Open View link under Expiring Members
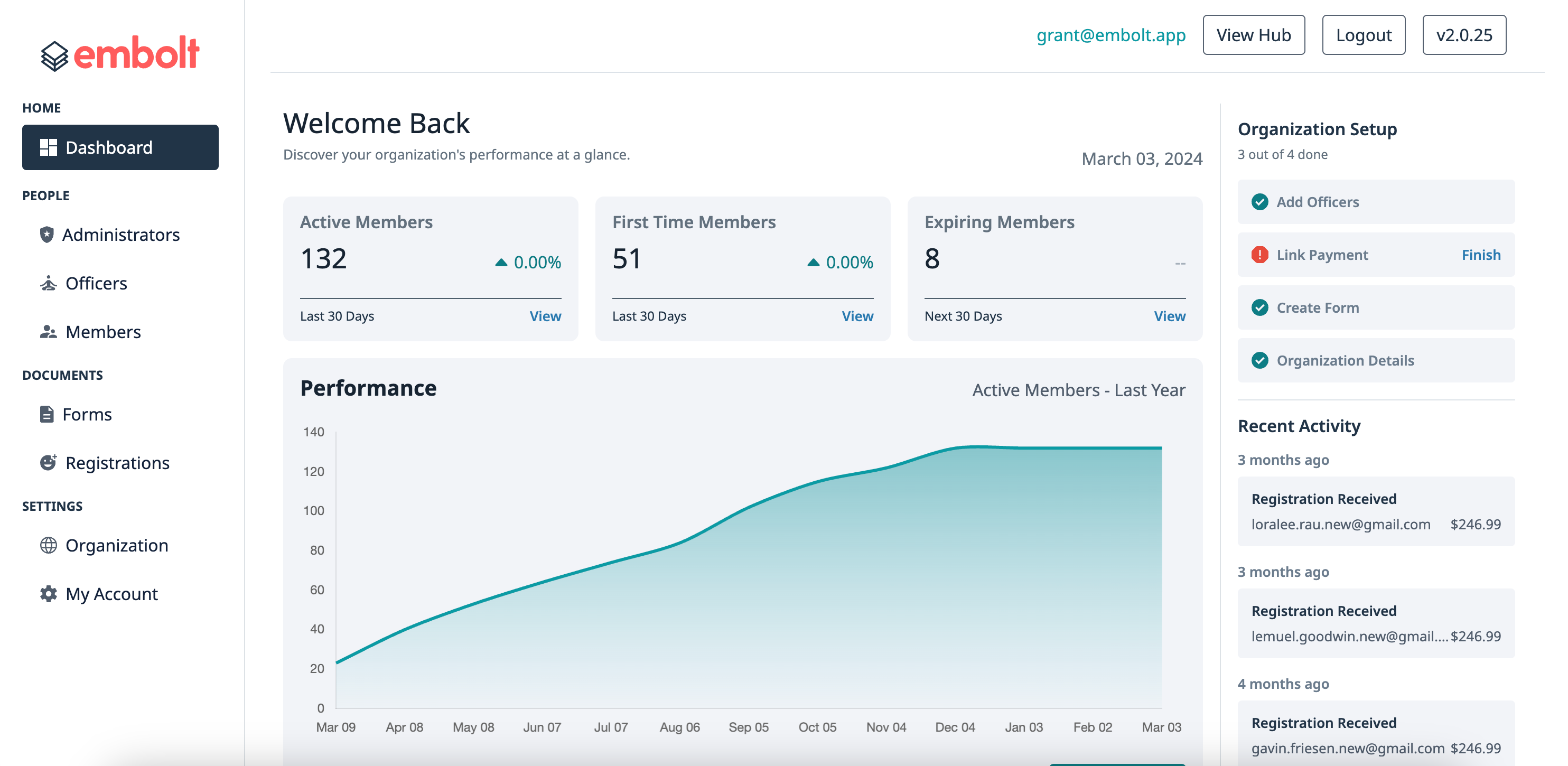 pos(1169,316)
